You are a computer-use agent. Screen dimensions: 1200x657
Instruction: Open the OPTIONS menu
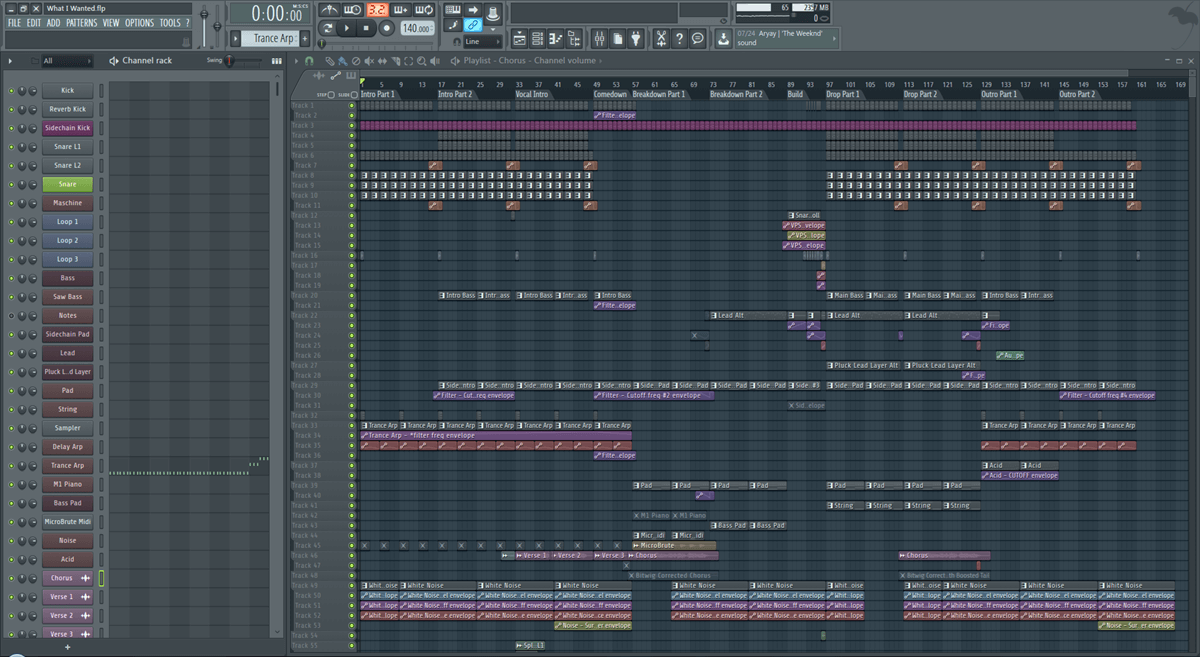tap(139, 23)
